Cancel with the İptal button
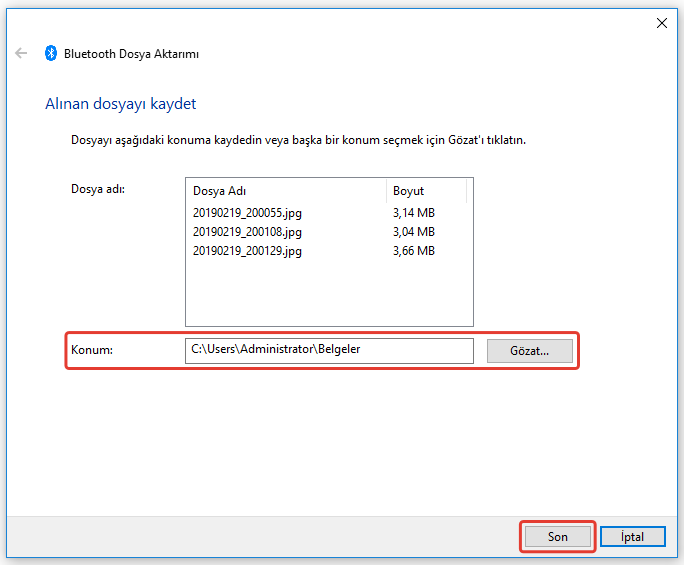Screen dimensions: 684x565 coord(633,536)
